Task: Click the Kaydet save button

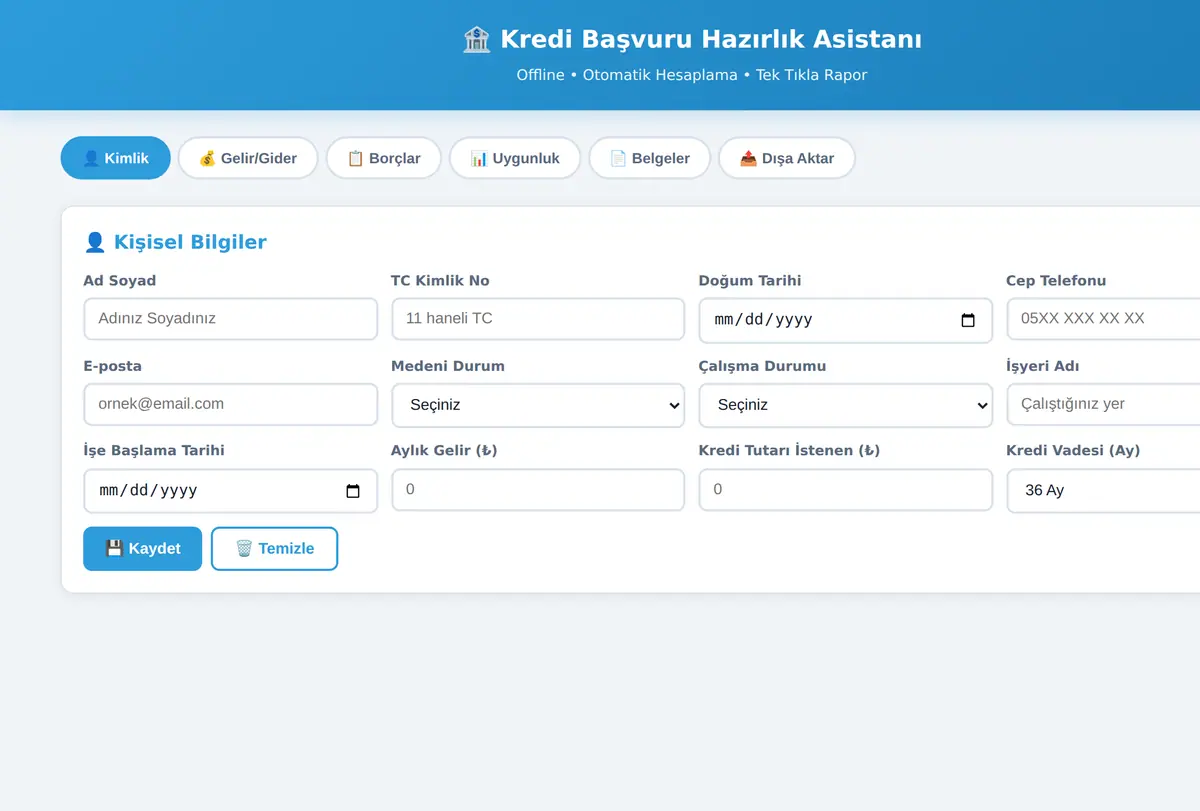Action: click(143, 549)
